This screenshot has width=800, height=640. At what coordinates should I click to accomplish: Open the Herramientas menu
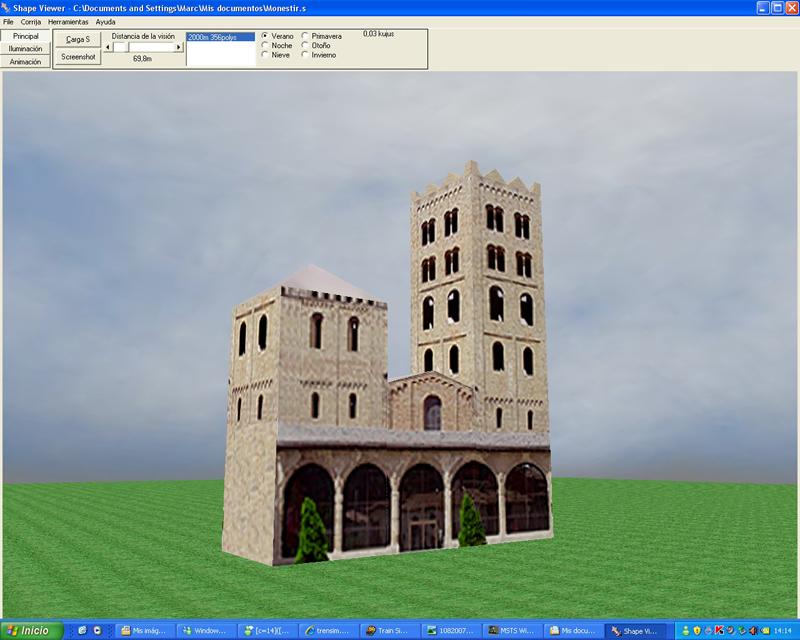coord(68,21)
